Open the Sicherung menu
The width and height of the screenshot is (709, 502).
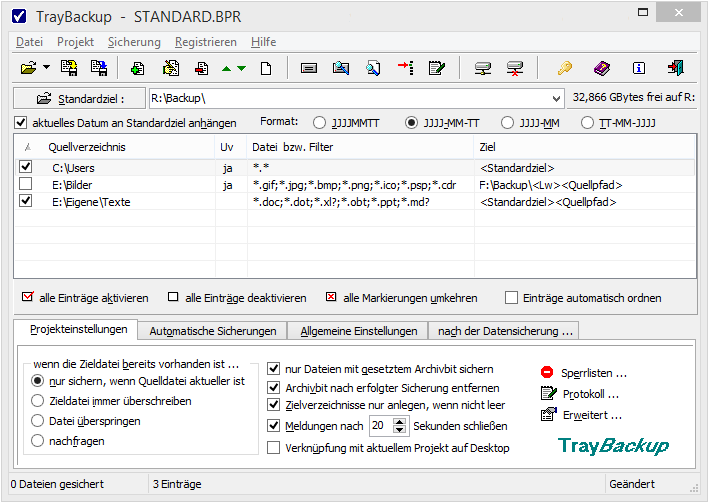coord(134,42)
